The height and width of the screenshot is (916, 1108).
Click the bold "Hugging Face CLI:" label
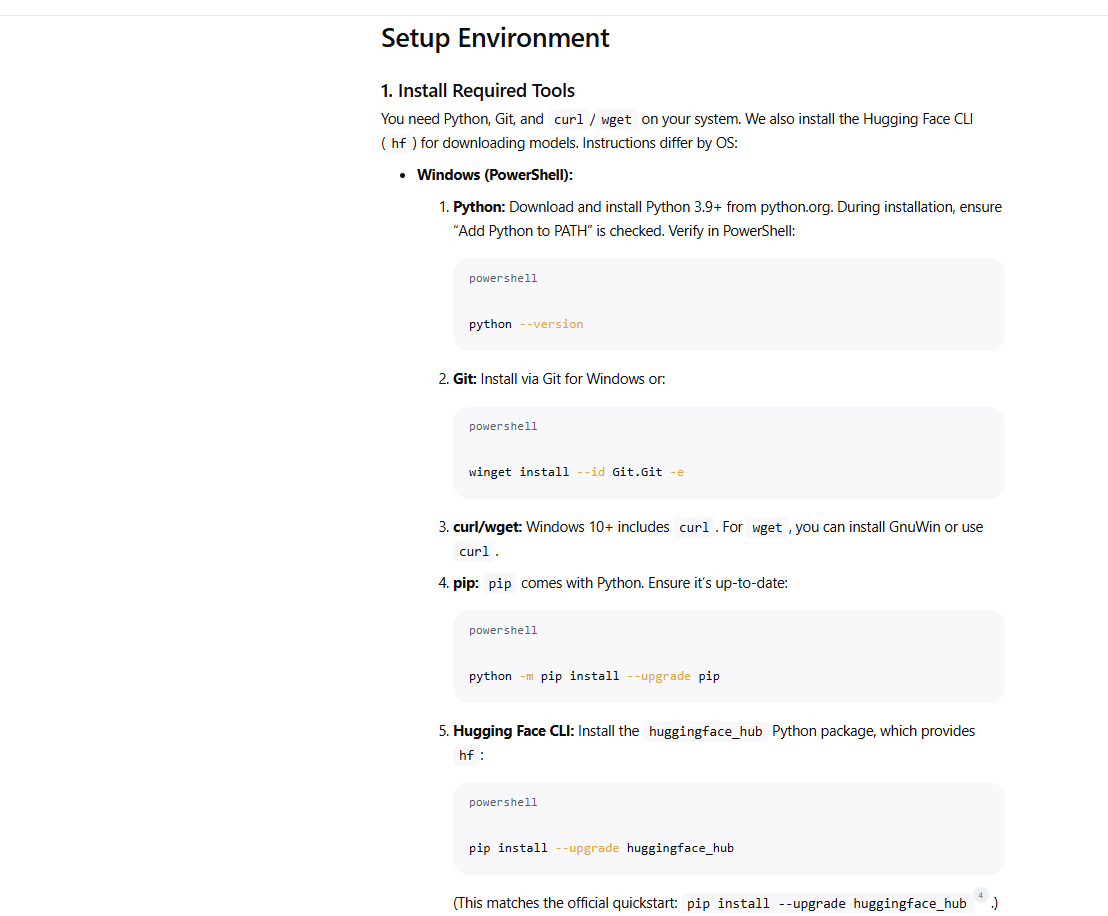click(x=514, y=731)
